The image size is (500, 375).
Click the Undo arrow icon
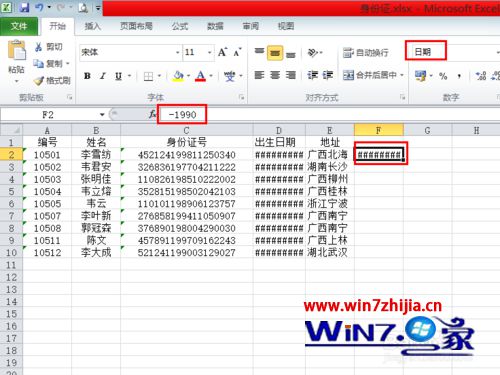(x=39, y=7)
